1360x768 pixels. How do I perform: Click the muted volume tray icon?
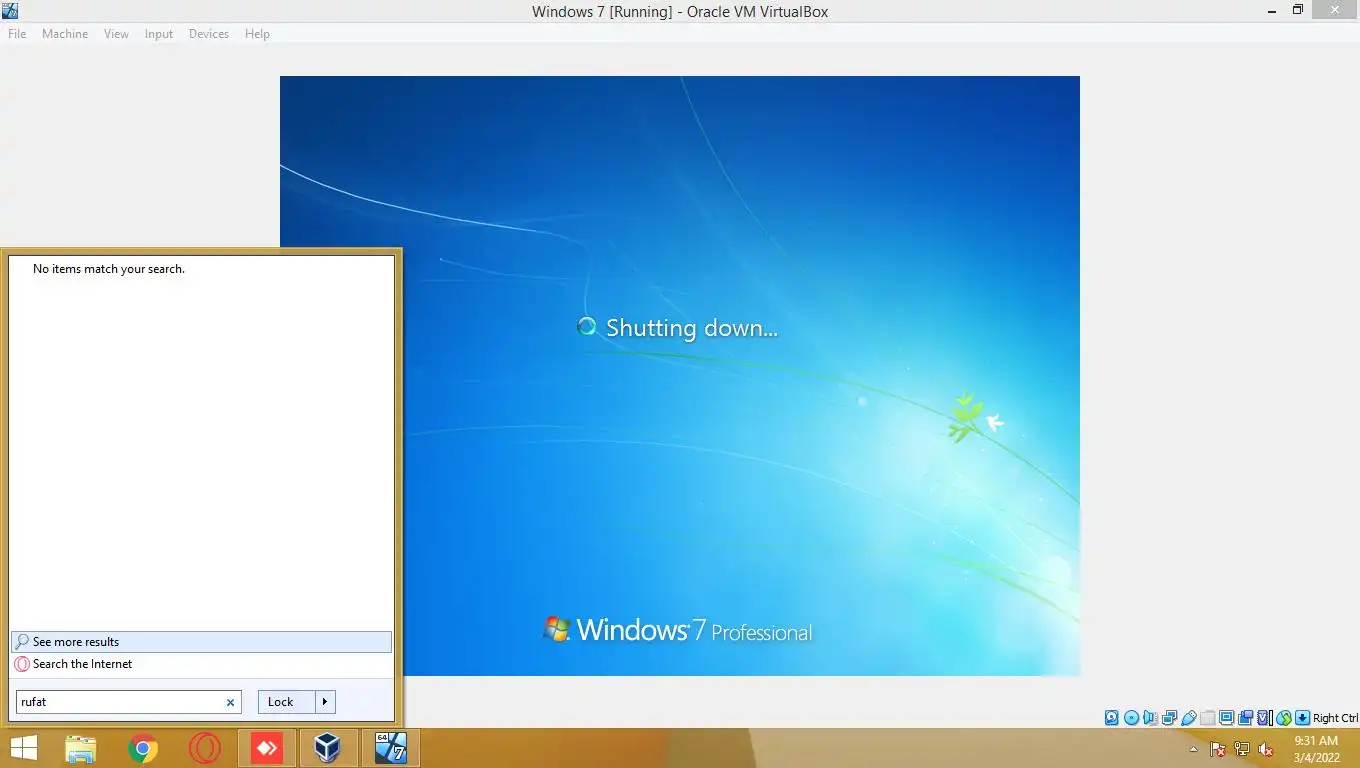click(x=1265, y=749)
